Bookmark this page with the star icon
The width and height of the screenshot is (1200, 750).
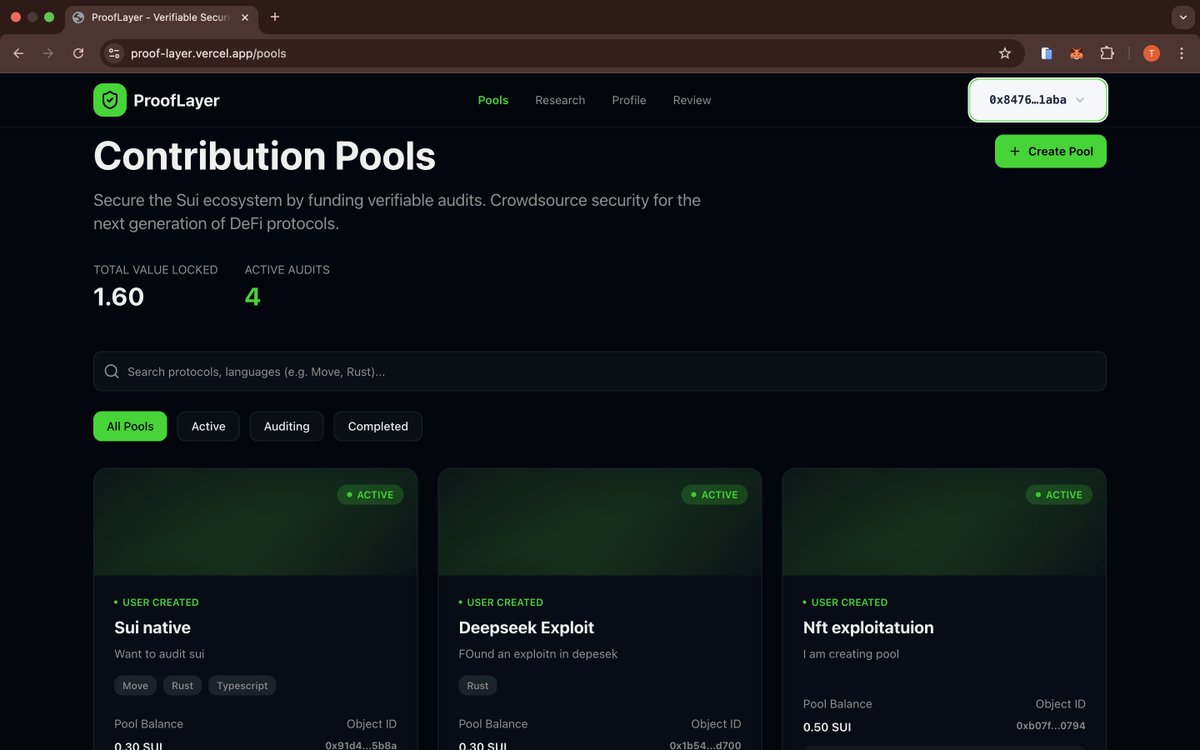(x=1005, y=53)
